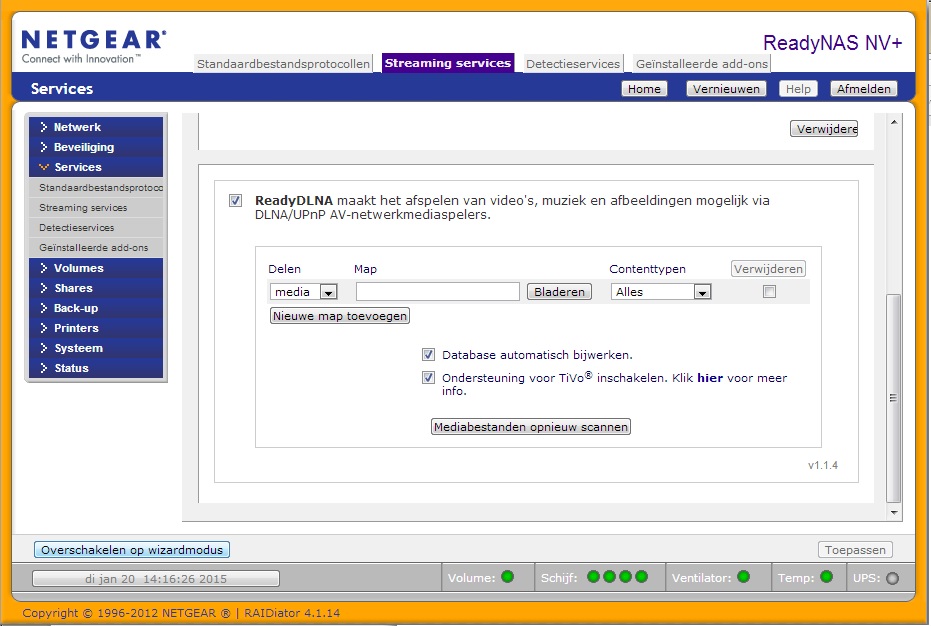Click the first Schijf disk LED

tap(594, 577)
